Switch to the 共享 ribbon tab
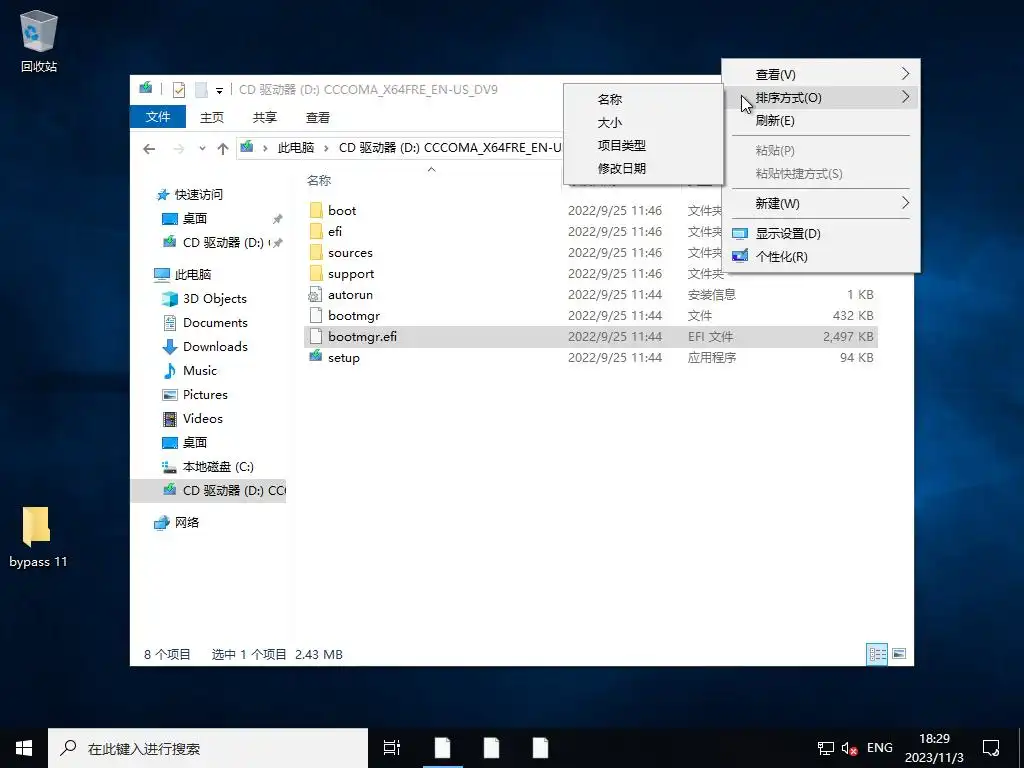This screenshot has width=1024, height=768. point(264,117)
